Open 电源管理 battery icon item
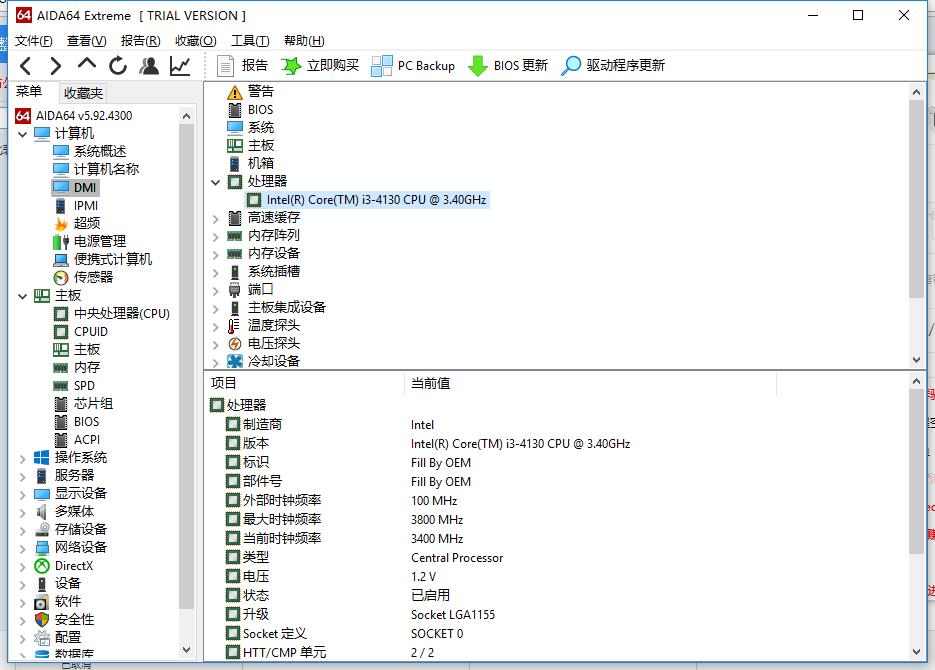The width and height of the screenshot is (935, 670). [89, 241]
